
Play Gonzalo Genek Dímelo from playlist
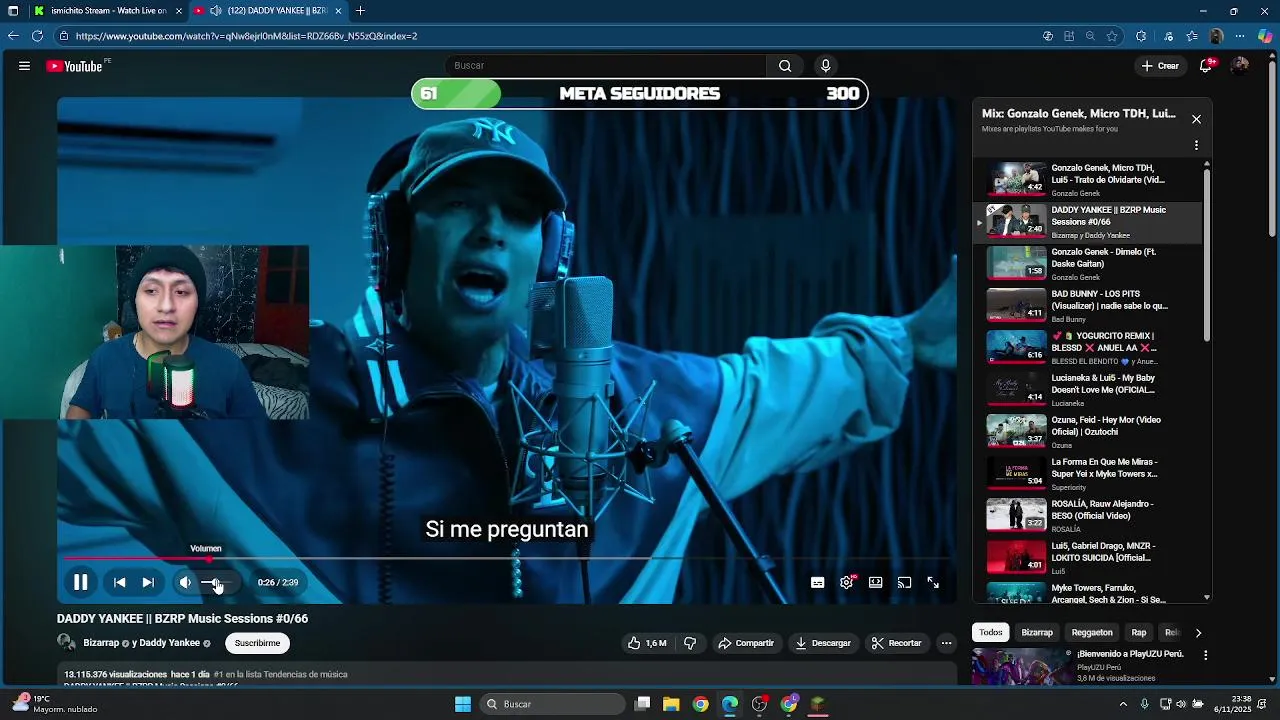1088,264
